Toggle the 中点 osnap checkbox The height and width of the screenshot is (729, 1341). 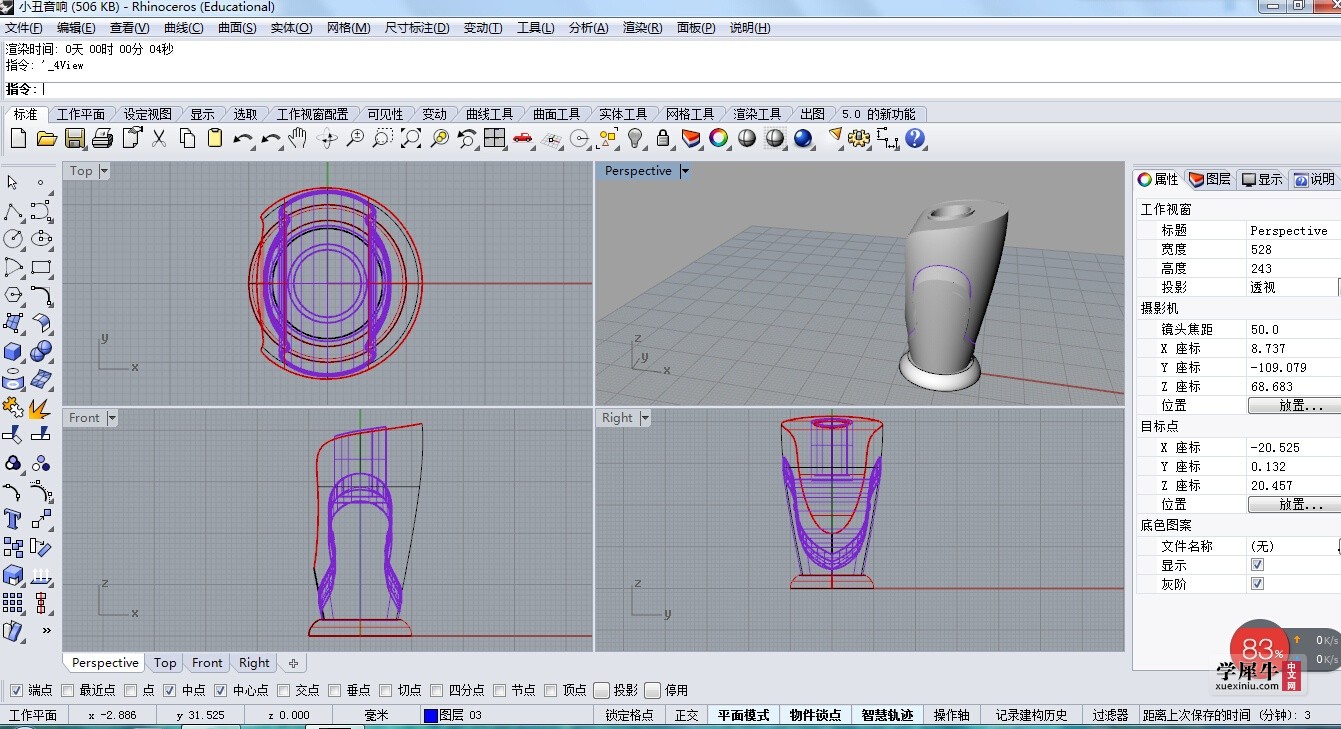pos(169,690)
